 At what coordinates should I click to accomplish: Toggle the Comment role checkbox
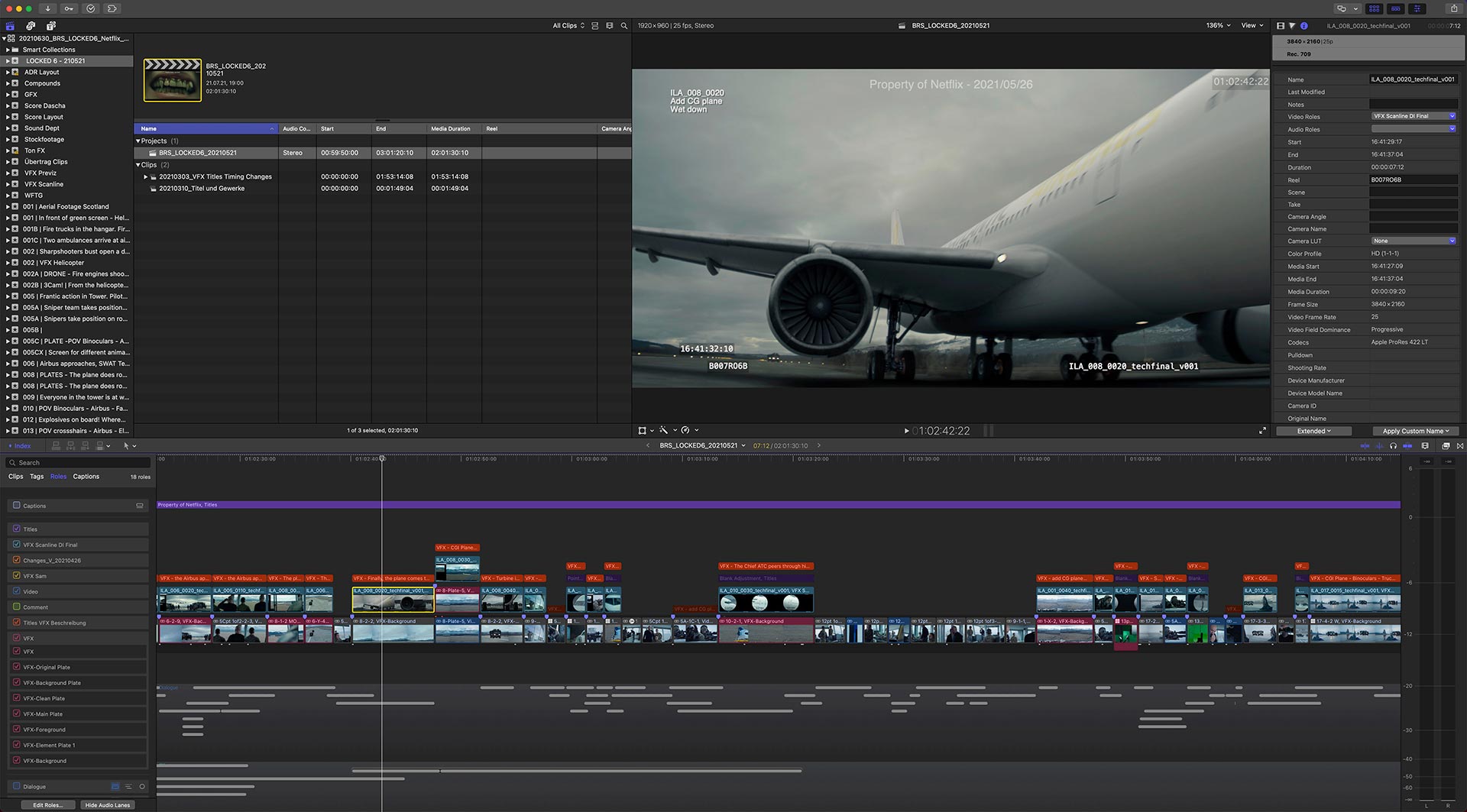[17, 607]
